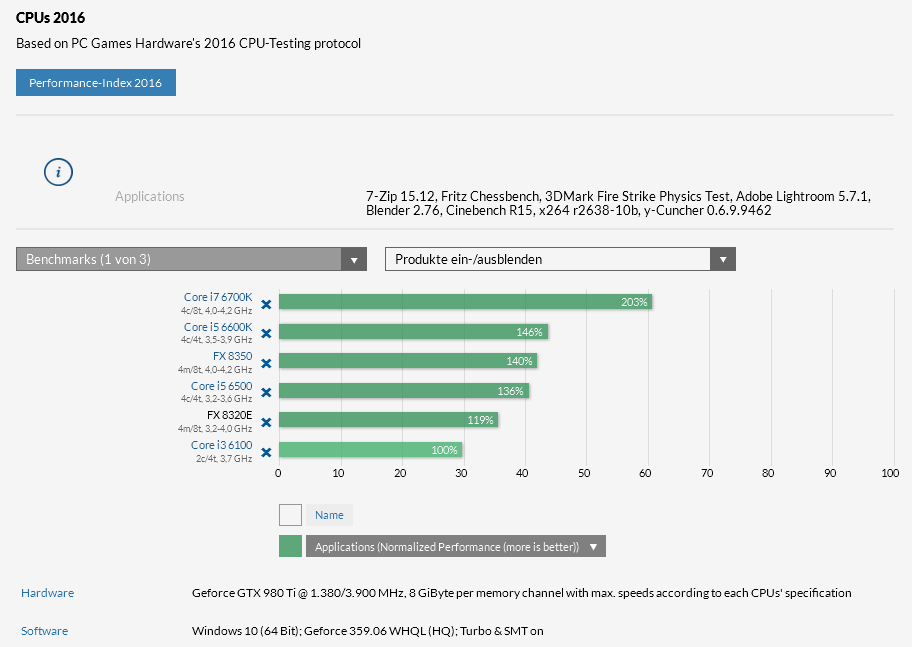This screenshot has height=647, width=913.
Task: Click the 7-Zip 15.12 applications list text
Action: (x=618, y=203)
